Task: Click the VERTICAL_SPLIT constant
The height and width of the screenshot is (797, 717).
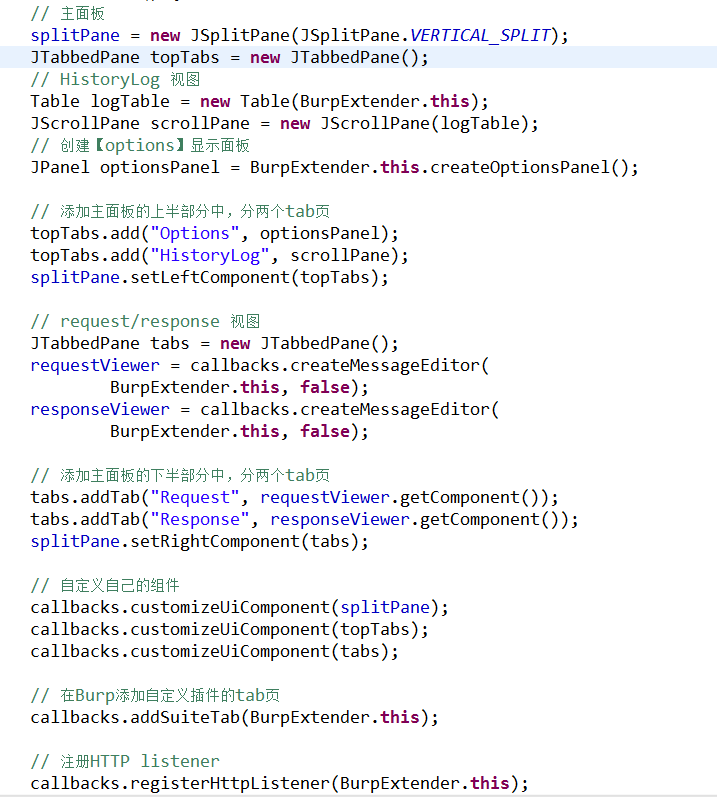Action: 480,36
